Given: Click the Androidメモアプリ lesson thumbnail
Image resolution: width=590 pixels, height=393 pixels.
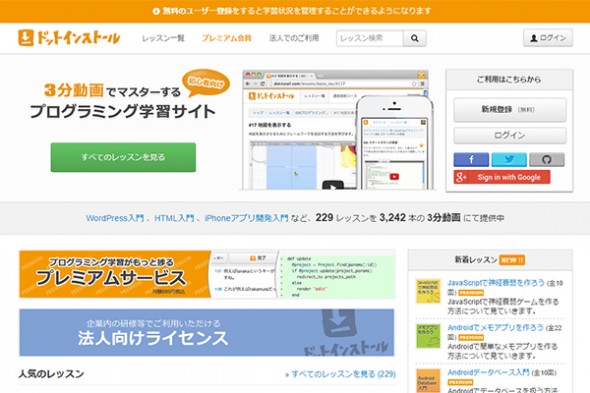Looking at the screenshot, I should pos(428,336).
